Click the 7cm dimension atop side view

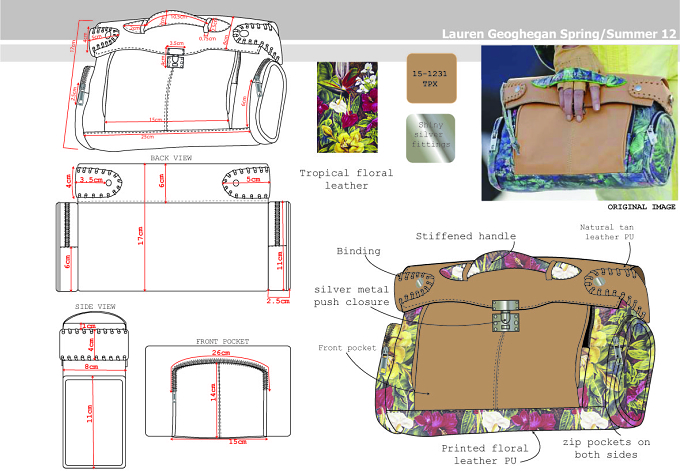pyautogui.click(x=88, y=326)
